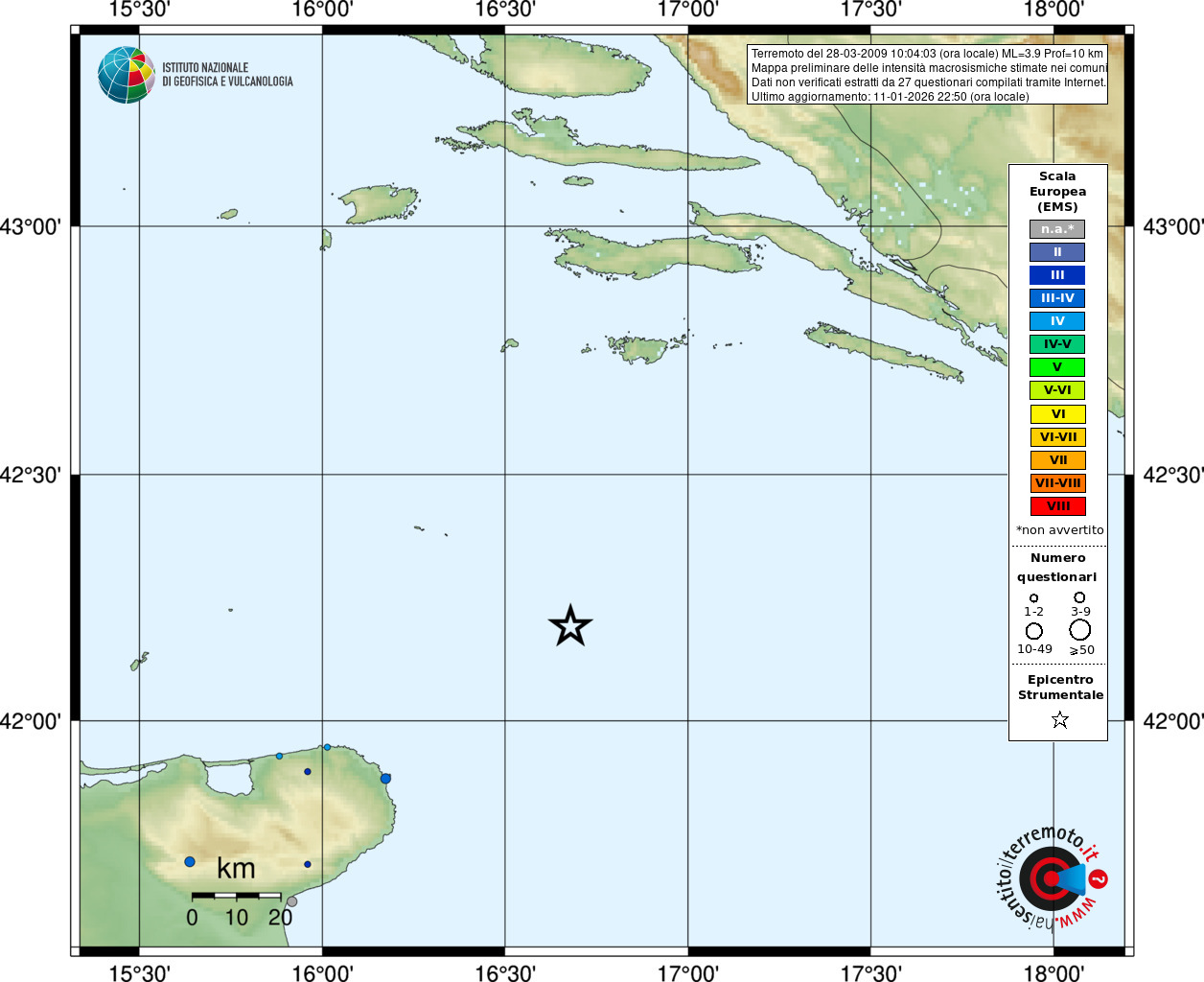1204x982 pixels.
Task: Click the haisentitoilterremoto.it logo
Action: click(1052, 877)
